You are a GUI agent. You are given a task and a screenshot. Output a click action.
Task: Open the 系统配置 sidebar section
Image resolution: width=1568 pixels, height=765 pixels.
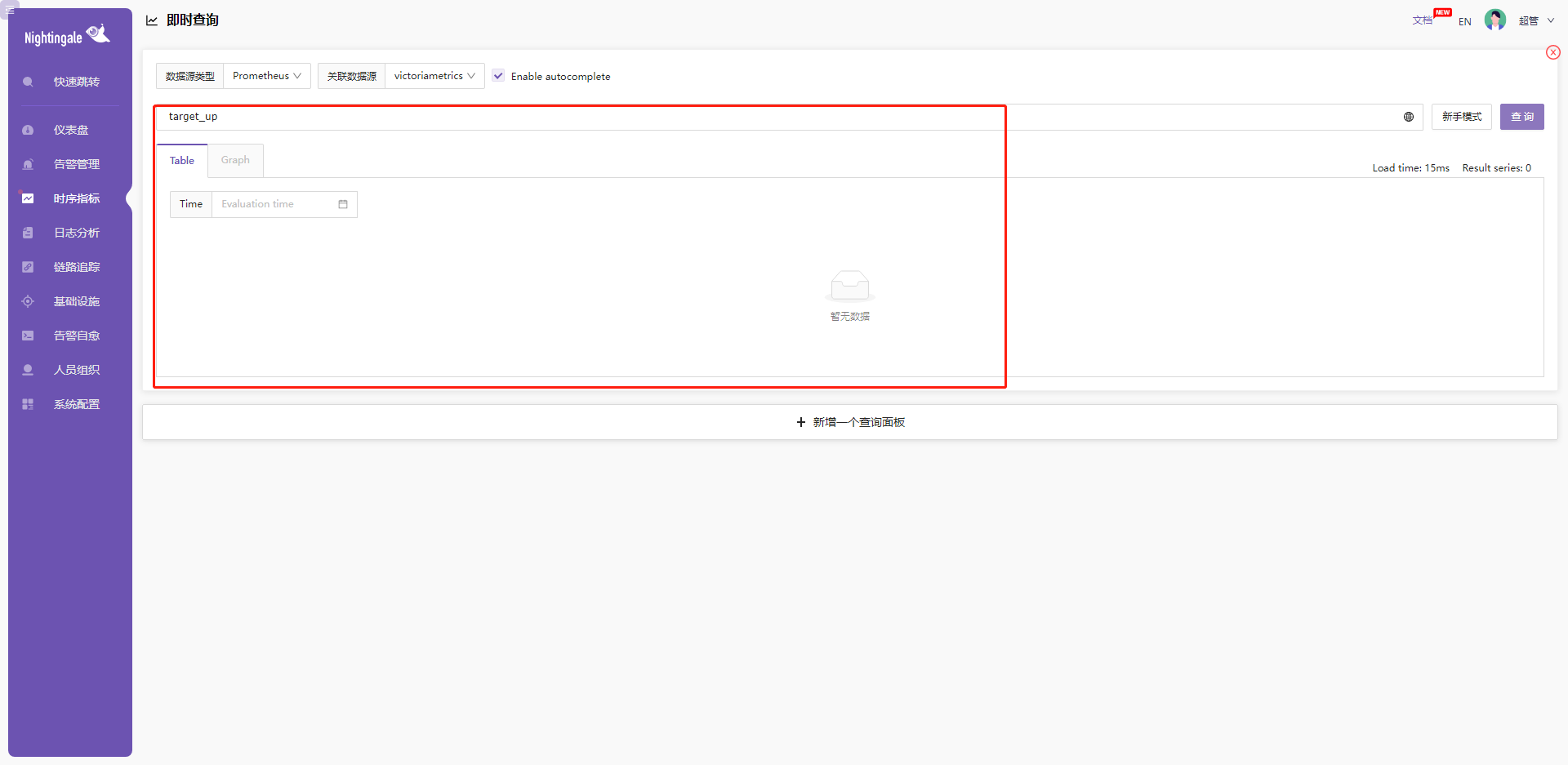76,404
